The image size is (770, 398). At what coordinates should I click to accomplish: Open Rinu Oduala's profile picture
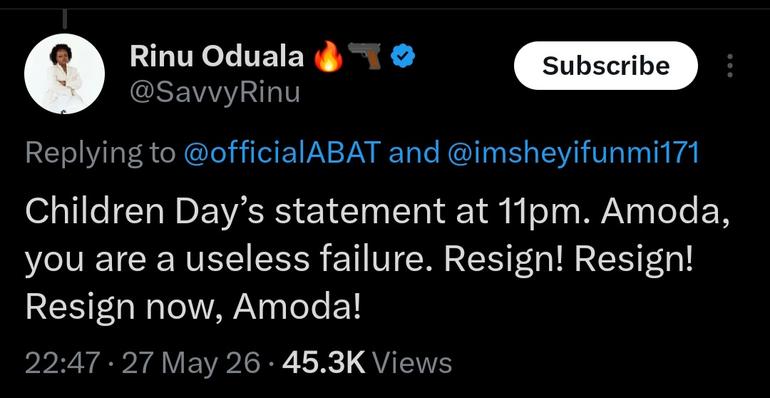pos(64,74)
